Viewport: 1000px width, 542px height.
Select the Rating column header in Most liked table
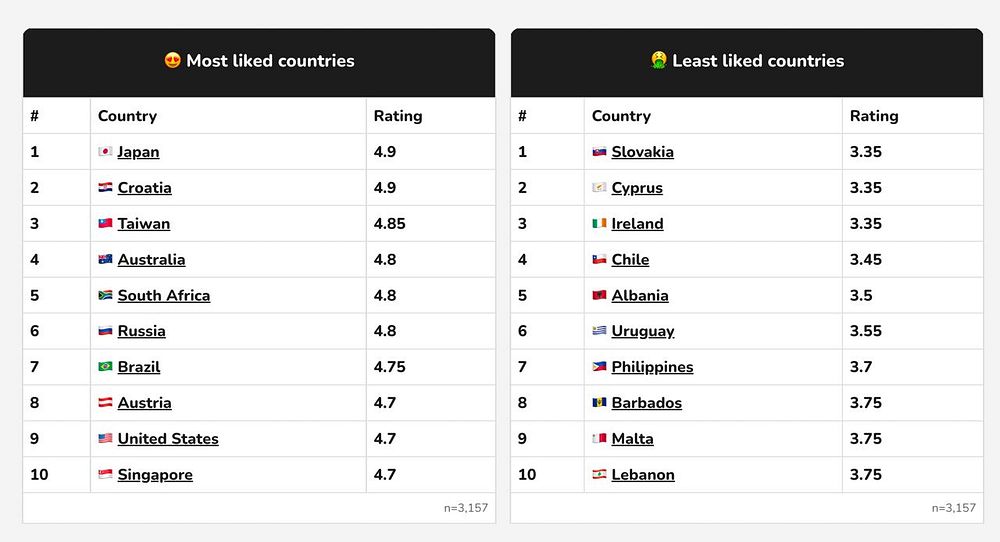pos(398,115)
